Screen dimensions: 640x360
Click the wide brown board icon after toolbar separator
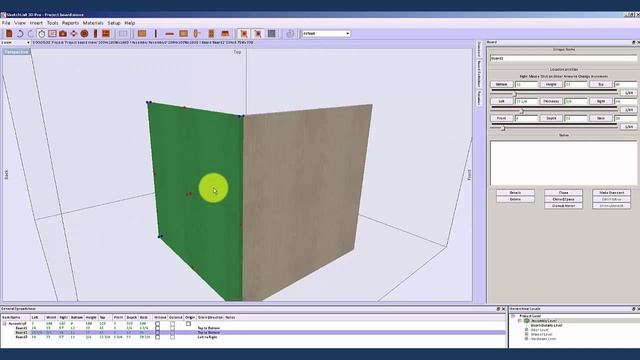[142, 34]
